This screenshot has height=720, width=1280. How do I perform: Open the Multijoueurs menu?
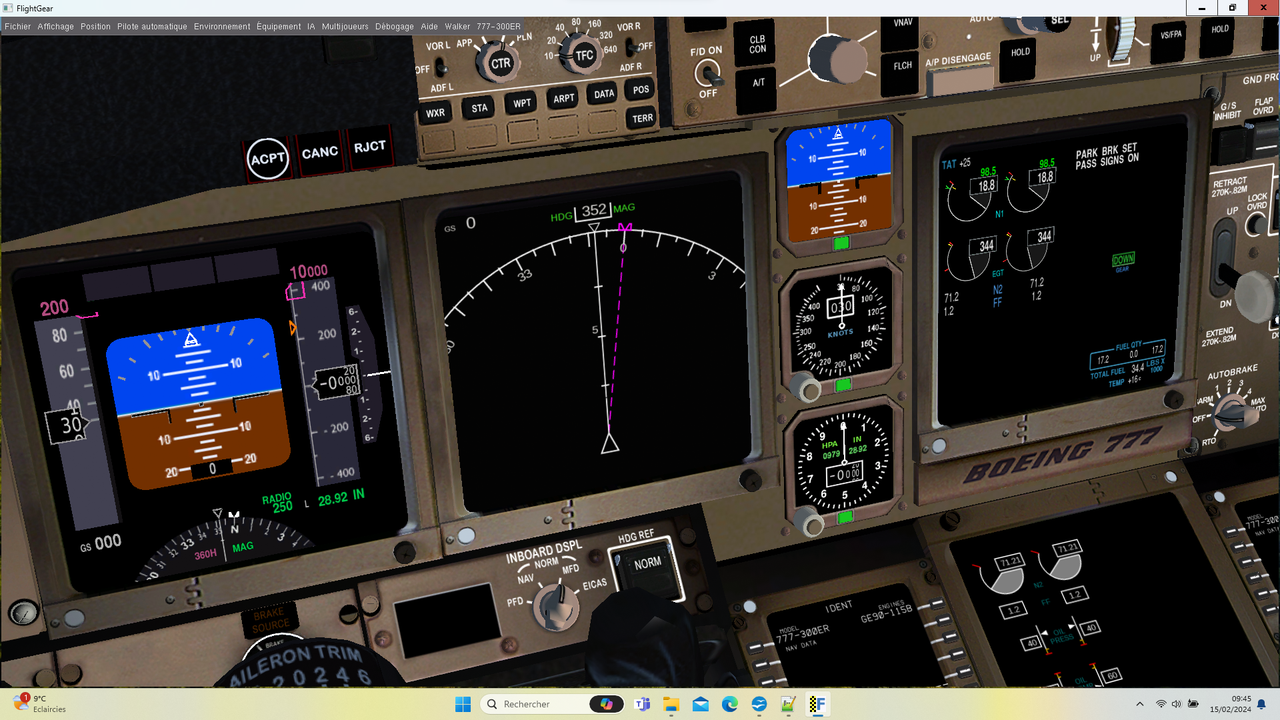(345, 27)
